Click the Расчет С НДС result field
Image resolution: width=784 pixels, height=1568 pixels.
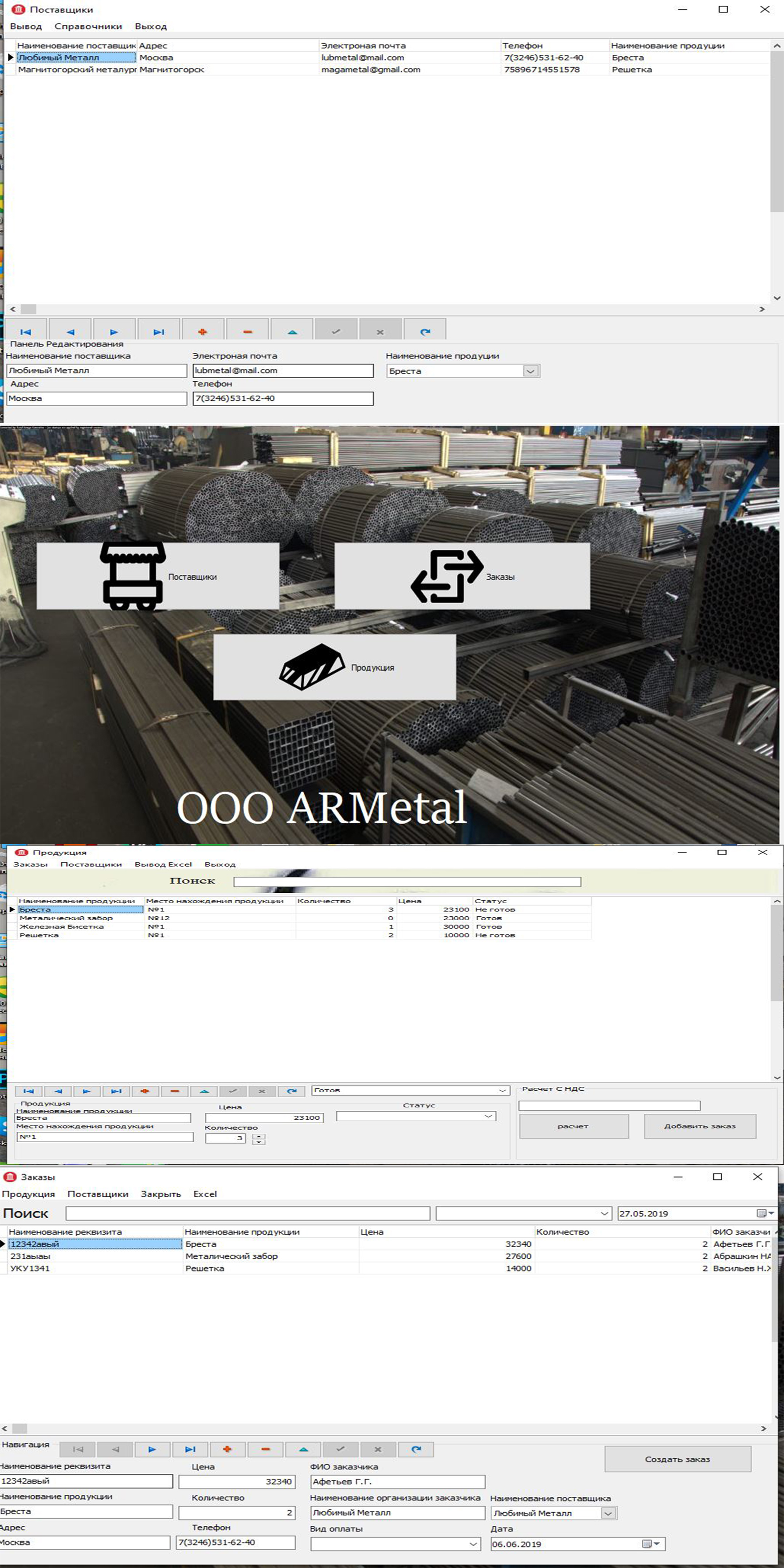[x=609, y=1105]
